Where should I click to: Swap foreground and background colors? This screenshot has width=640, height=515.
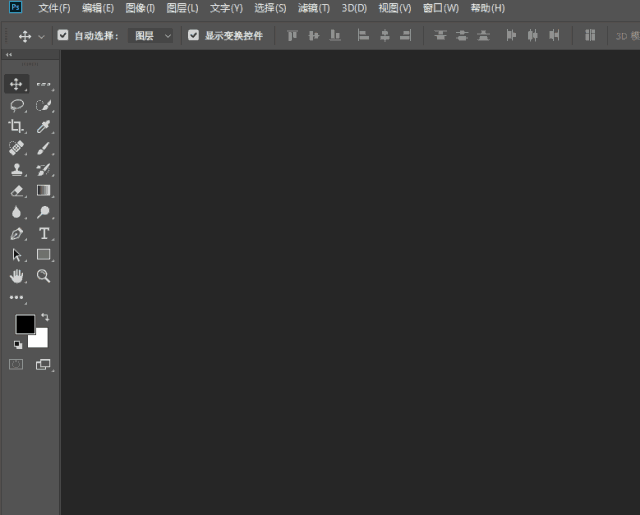pyautogui.click(x=45, y=317)
